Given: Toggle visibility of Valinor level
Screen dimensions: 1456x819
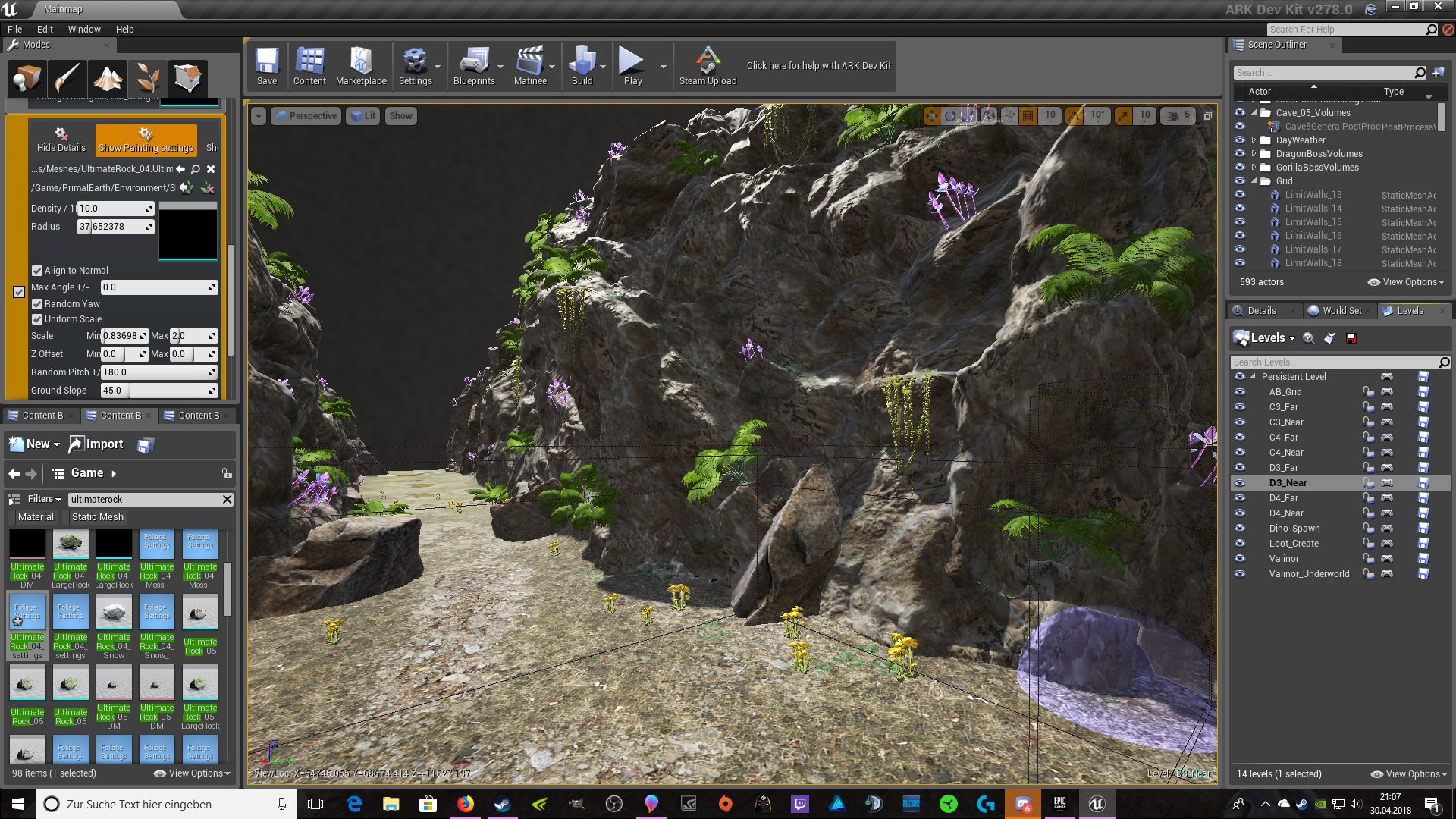Looking at the screenshot, I should 1240,559.
